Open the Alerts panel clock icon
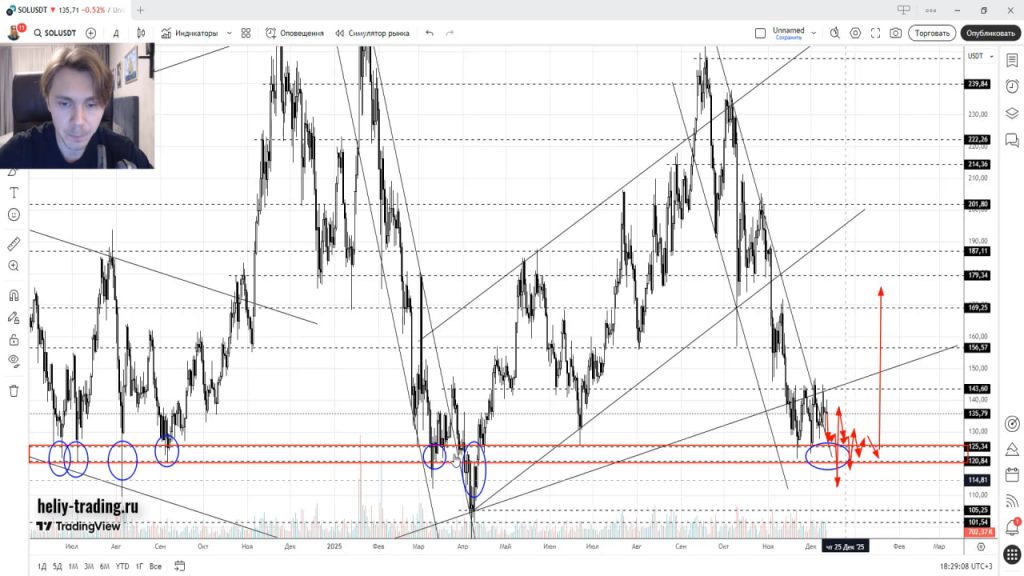Screen dimensions: 1024x576 (1012, 87)
